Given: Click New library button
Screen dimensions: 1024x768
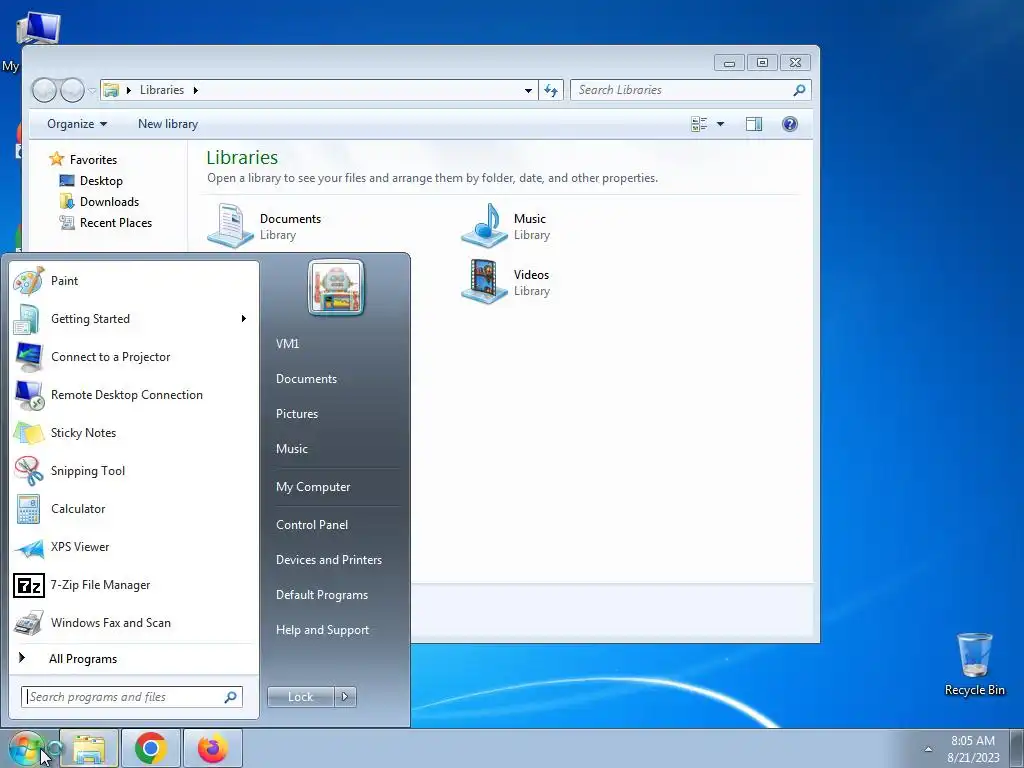Looking at the screenshot, I should pyautogui.click(x=168, y=124).
